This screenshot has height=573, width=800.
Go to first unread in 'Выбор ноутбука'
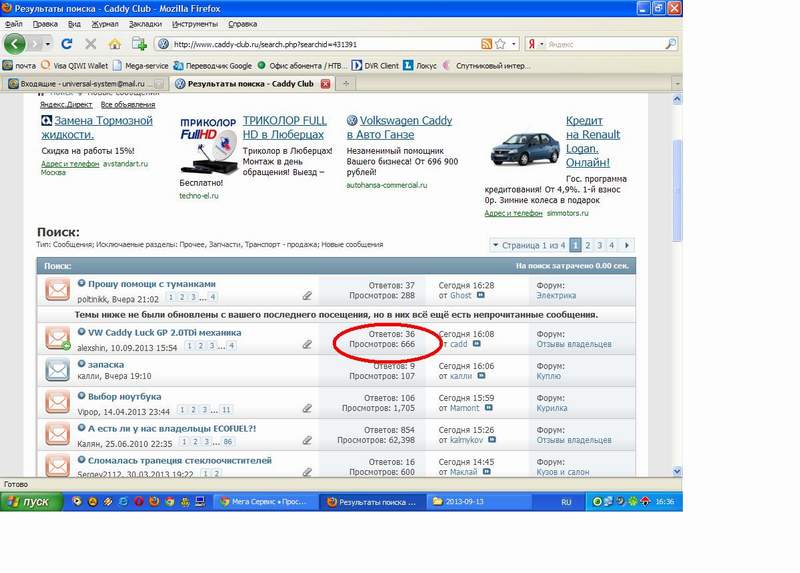click(81, 396)
